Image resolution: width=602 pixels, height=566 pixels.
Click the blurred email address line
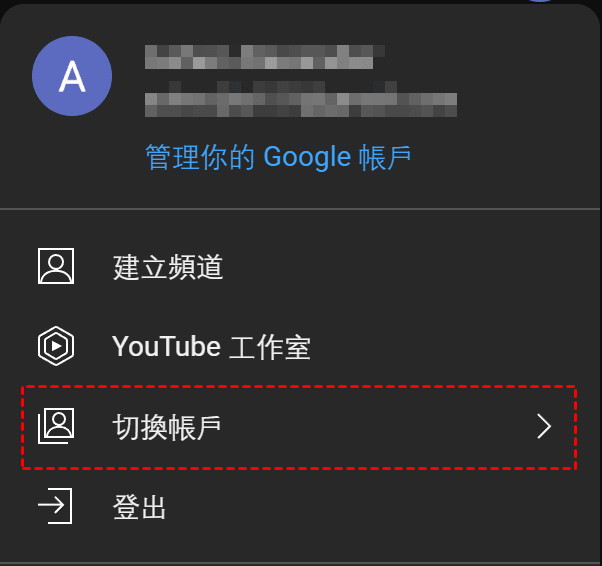pos(301,99)
